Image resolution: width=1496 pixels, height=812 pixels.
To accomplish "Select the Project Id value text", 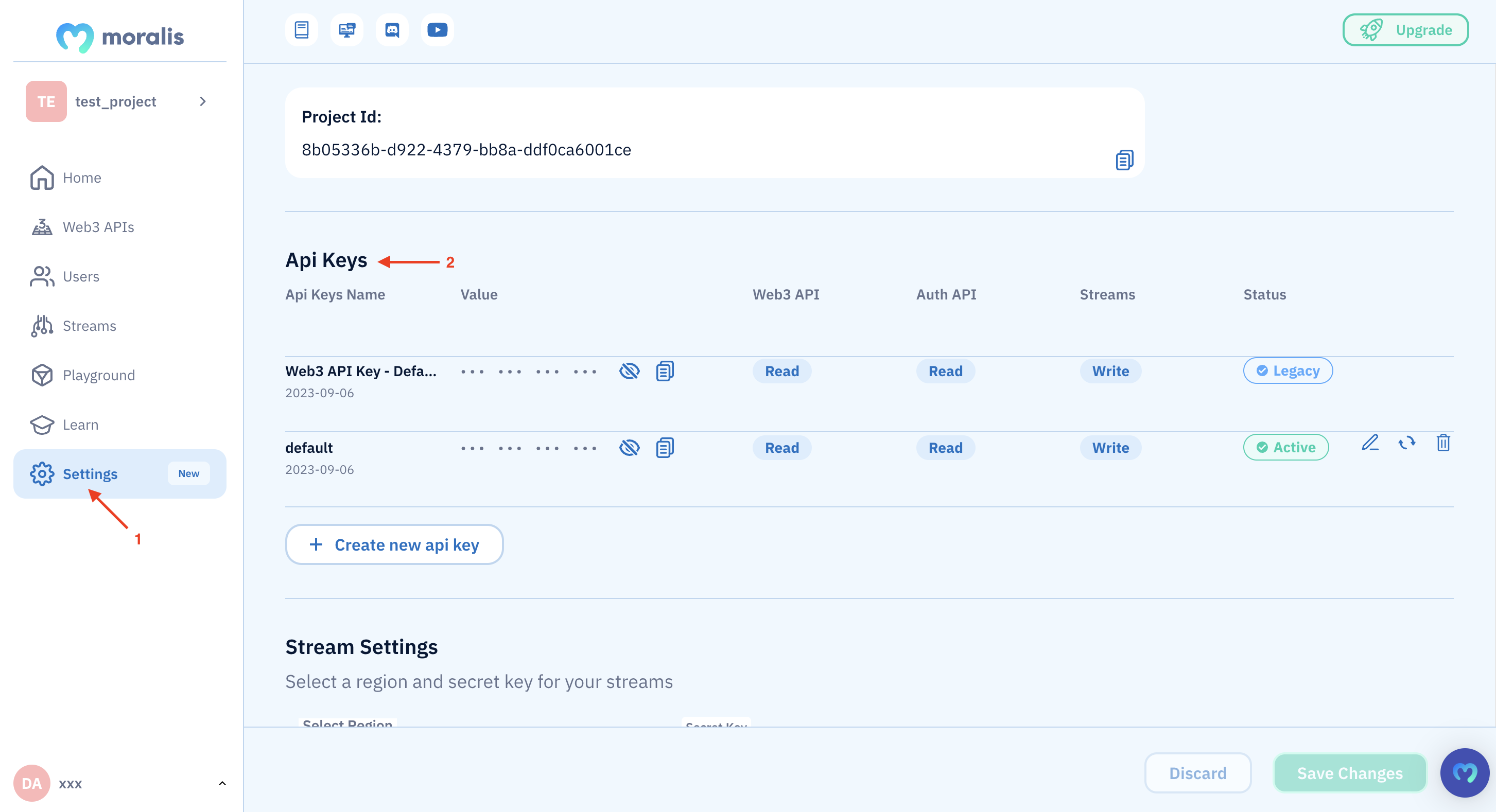I will pos(466,150).
